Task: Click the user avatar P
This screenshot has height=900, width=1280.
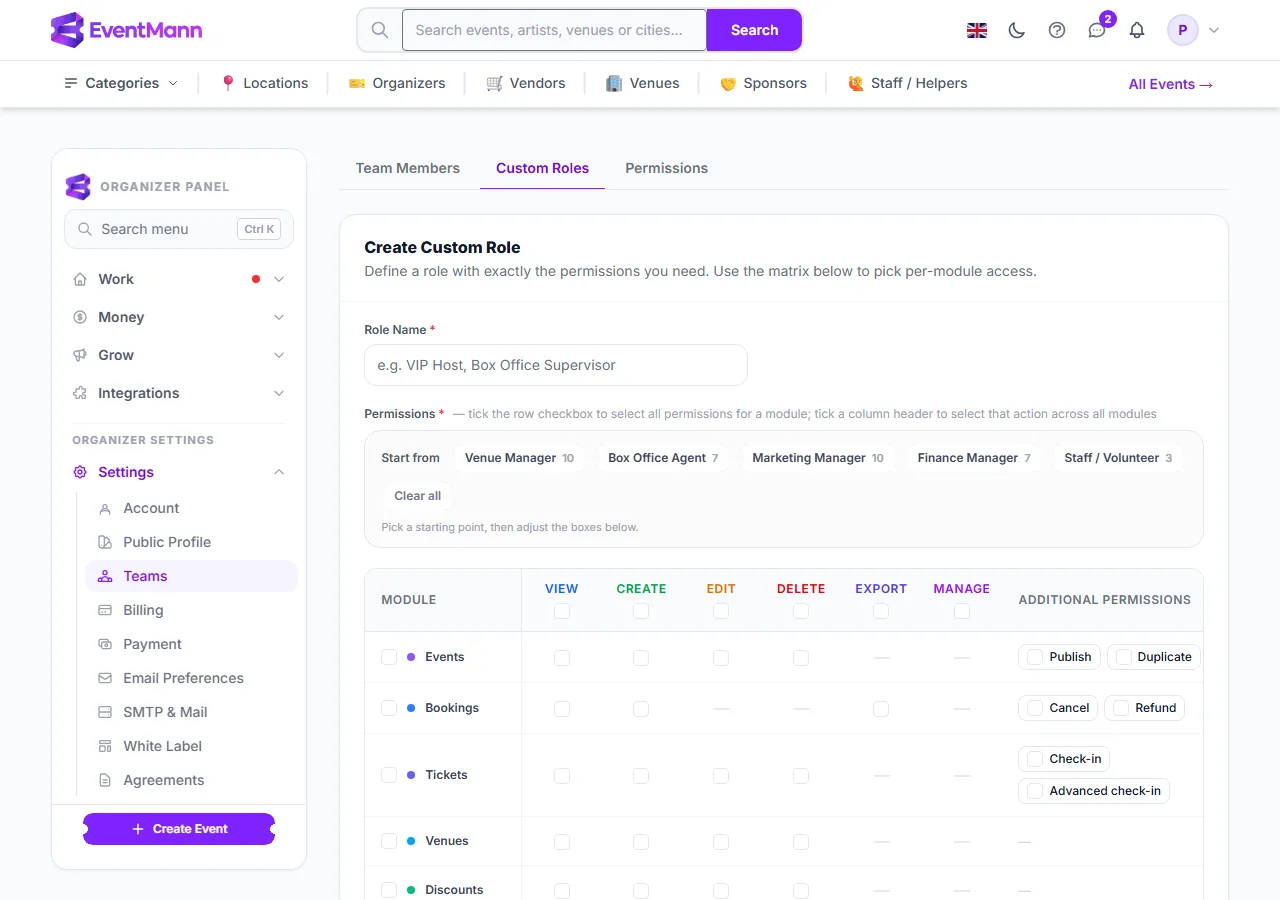Action: point(1183,30)
